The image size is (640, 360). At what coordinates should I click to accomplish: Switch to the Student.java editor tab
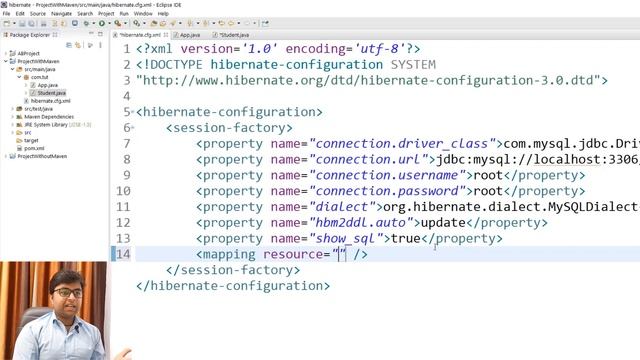[231, 35]
